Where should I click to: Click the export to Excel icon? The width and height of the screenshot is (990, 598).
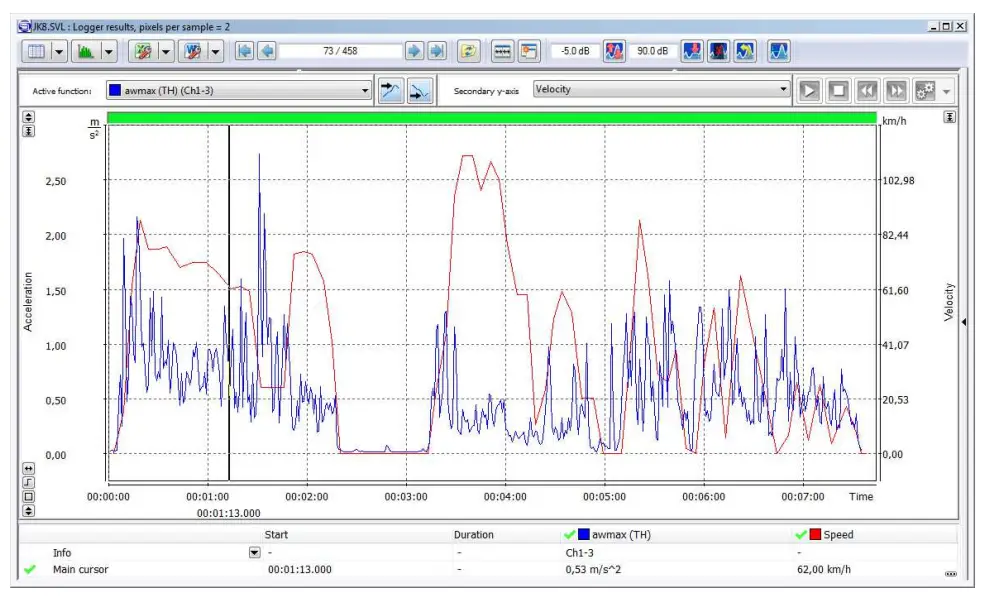[x=143, y=51]
